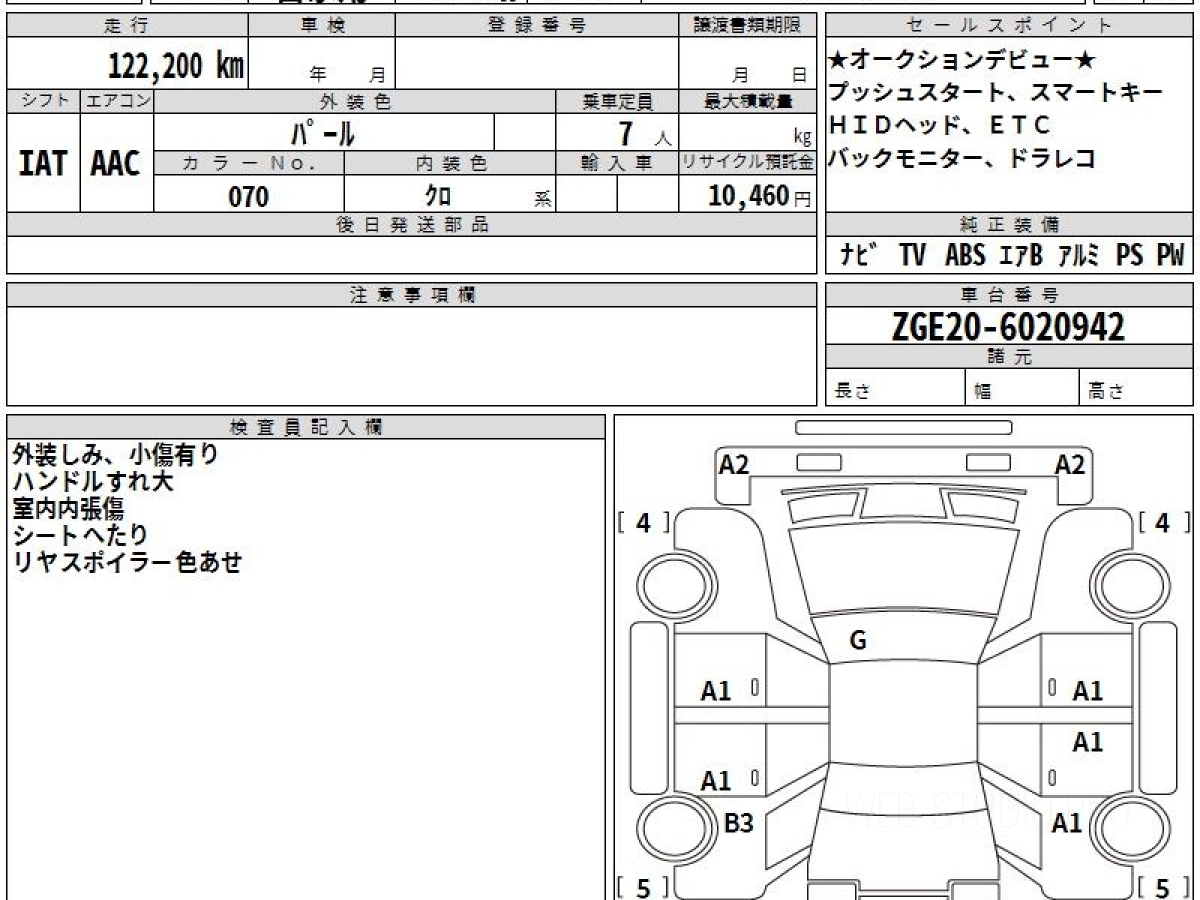
Task: Click the リサイクル預託金 header
Action: point(747,163)
